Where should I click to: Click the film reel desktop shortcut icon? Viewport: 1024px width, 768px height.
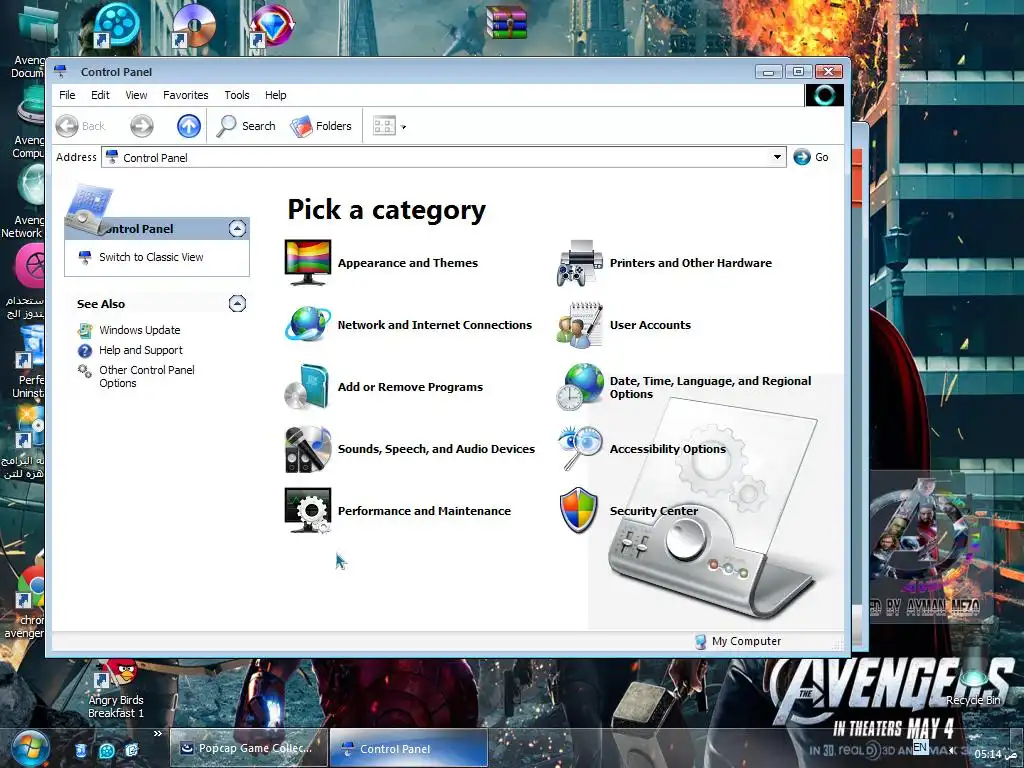click(x=116, y=25)
